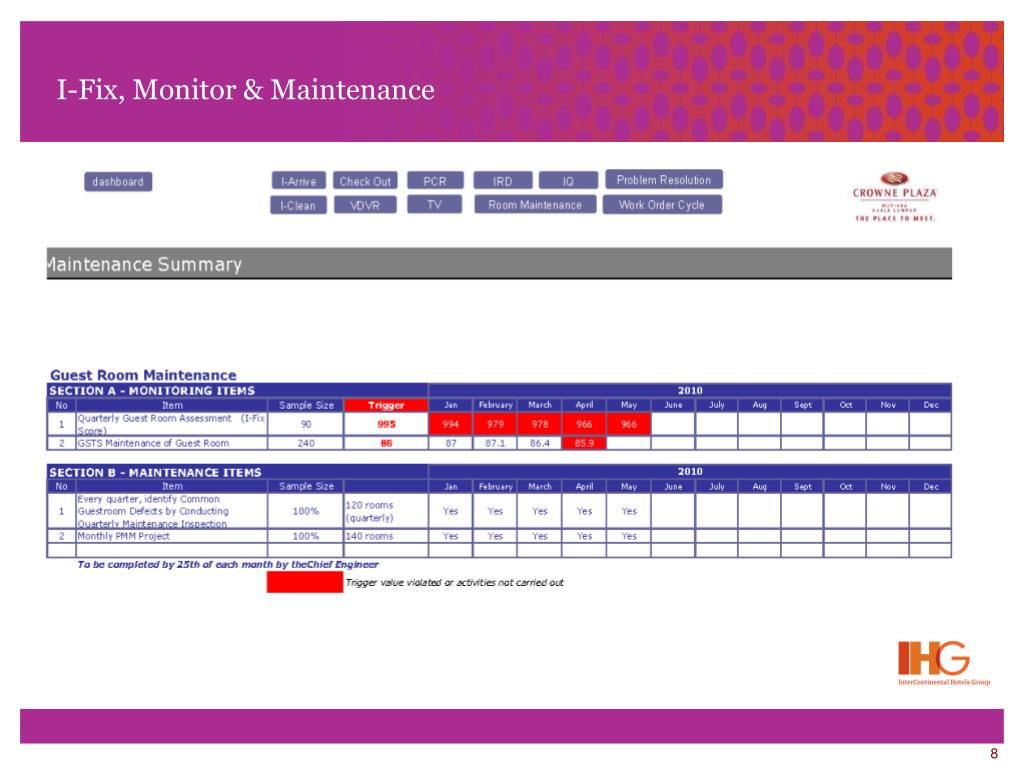Select the TV button

point(434,204)
